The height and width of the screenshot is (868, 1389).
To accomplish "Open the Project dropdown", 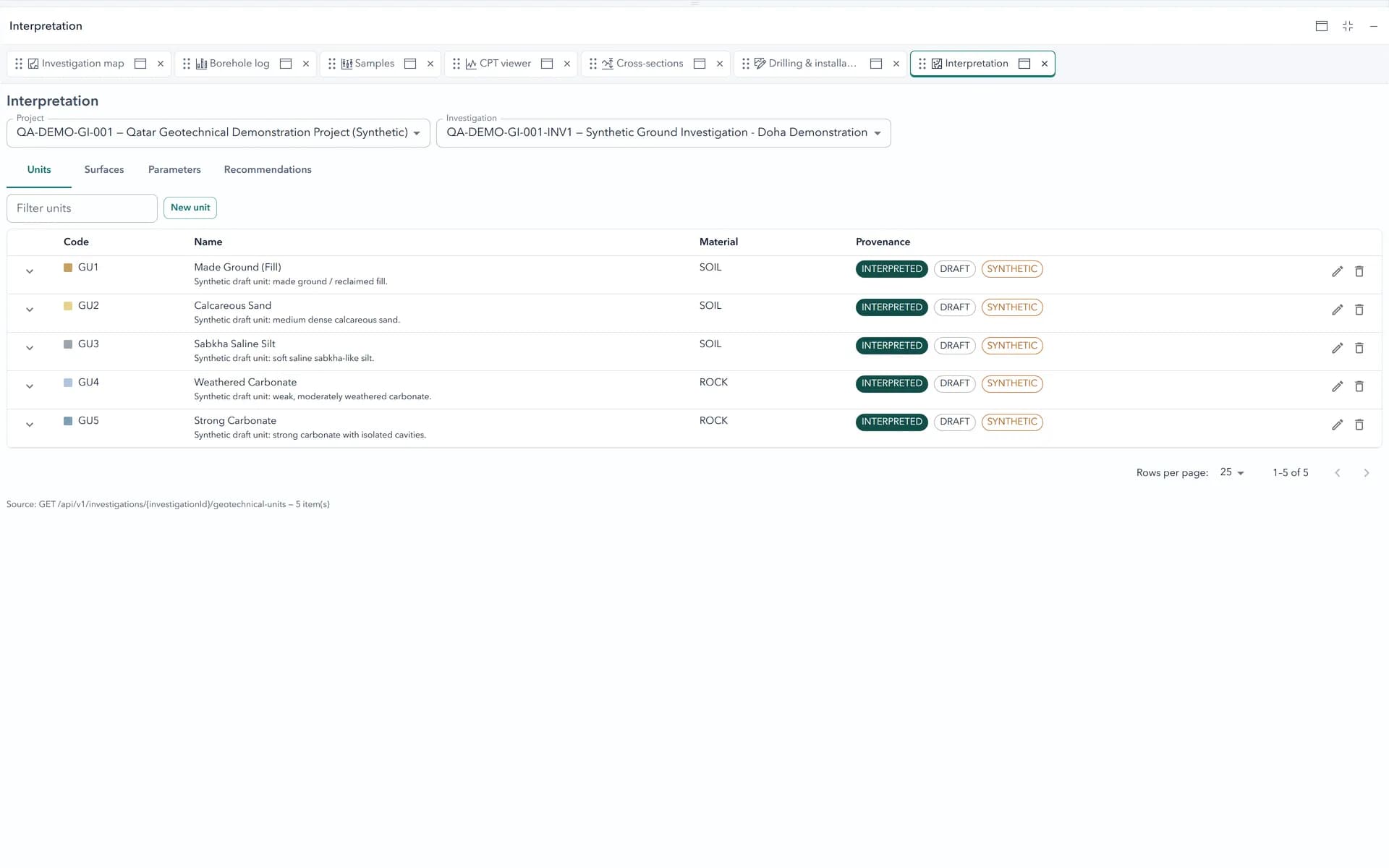I will coord(218,133).
